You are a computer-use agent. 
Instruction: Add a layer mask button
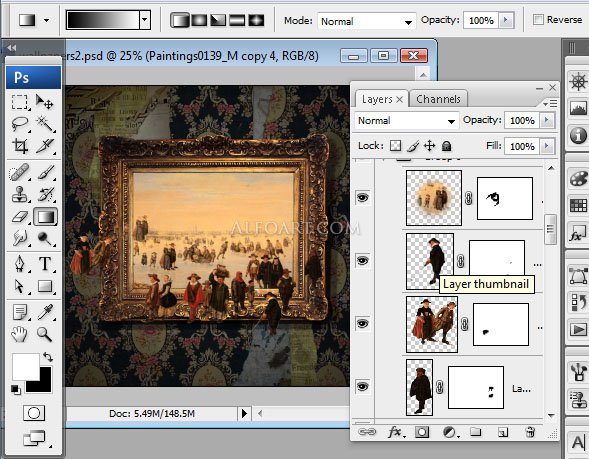422,432
